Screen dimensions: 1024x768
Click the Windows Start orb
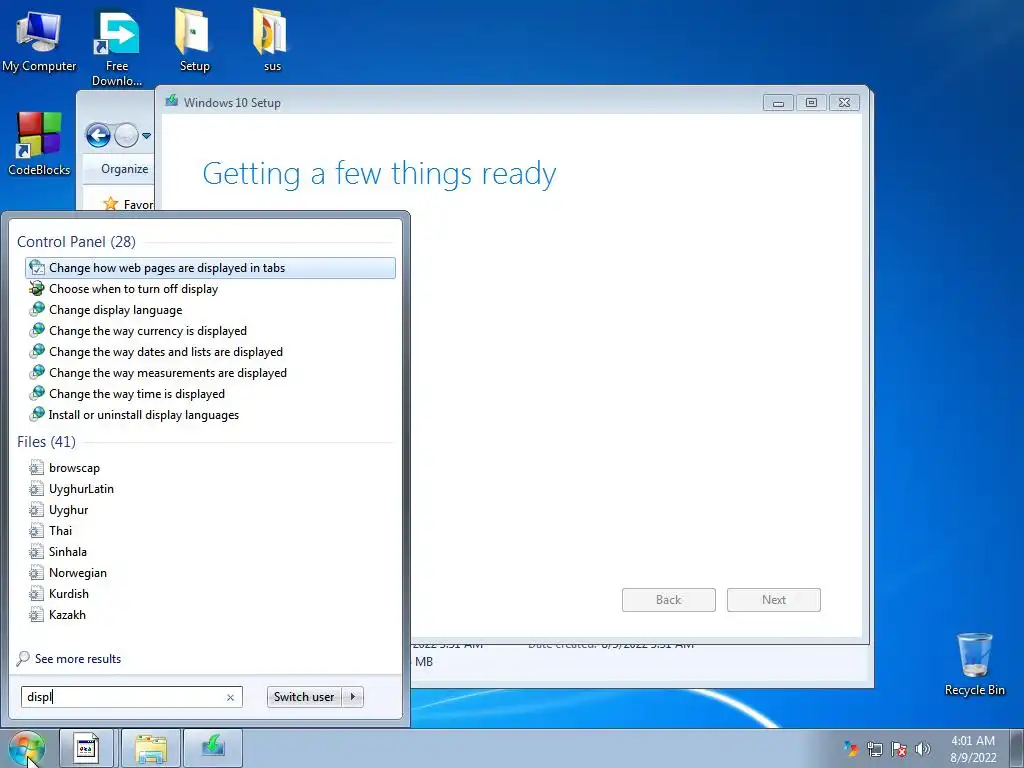pyautogui.click(x=26, y=748)
